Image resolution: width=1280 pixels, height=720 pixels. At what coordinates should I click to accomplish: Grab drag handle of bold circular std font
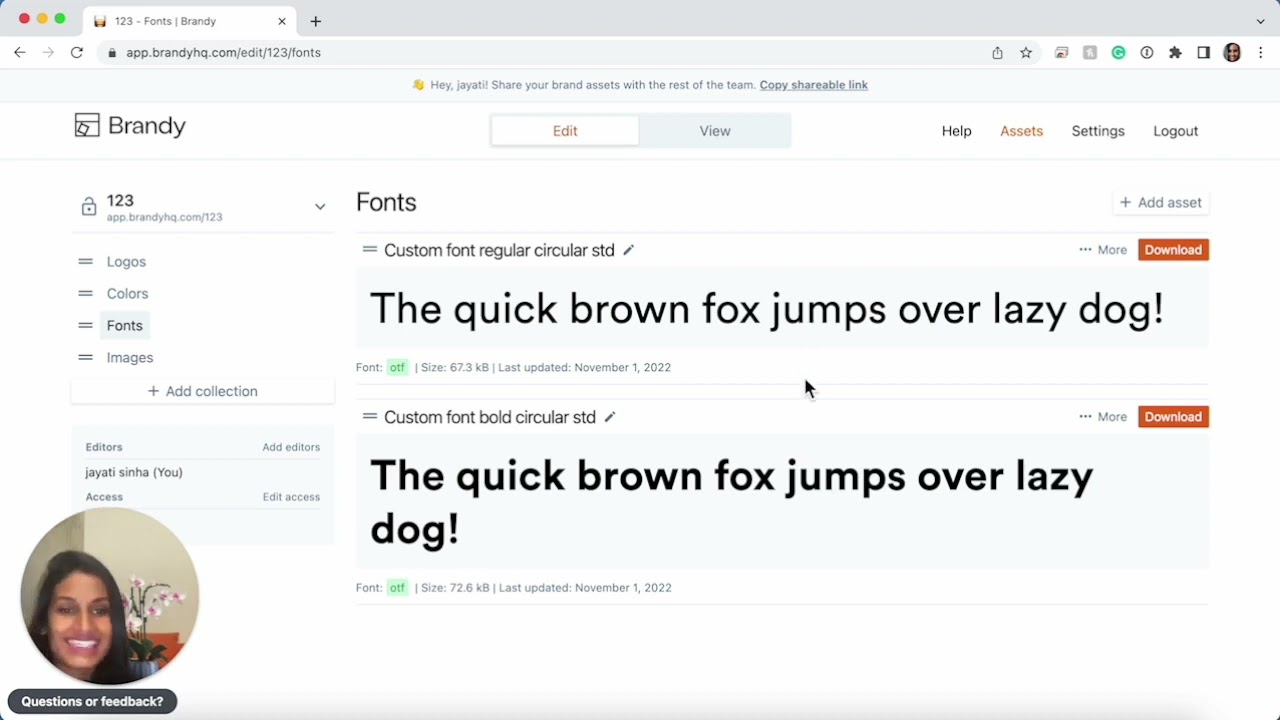[370, 416]
